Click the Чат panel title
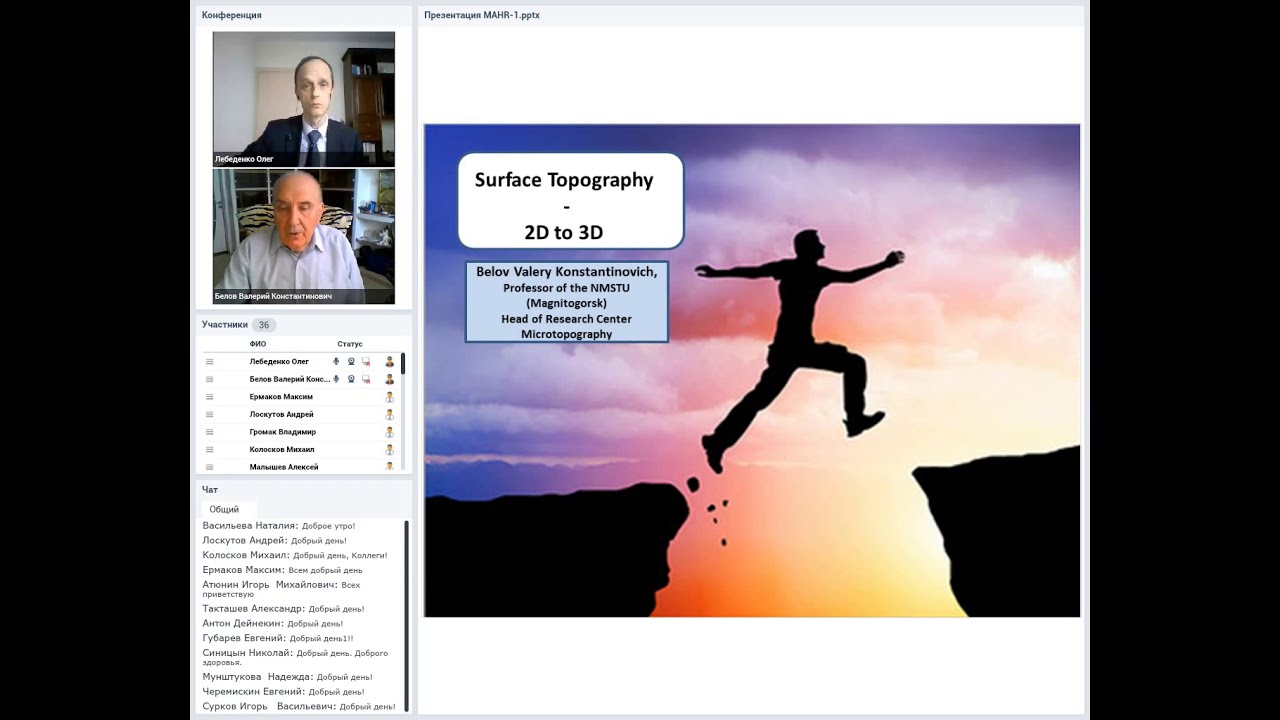1280x720 pixels. [210, 490]
